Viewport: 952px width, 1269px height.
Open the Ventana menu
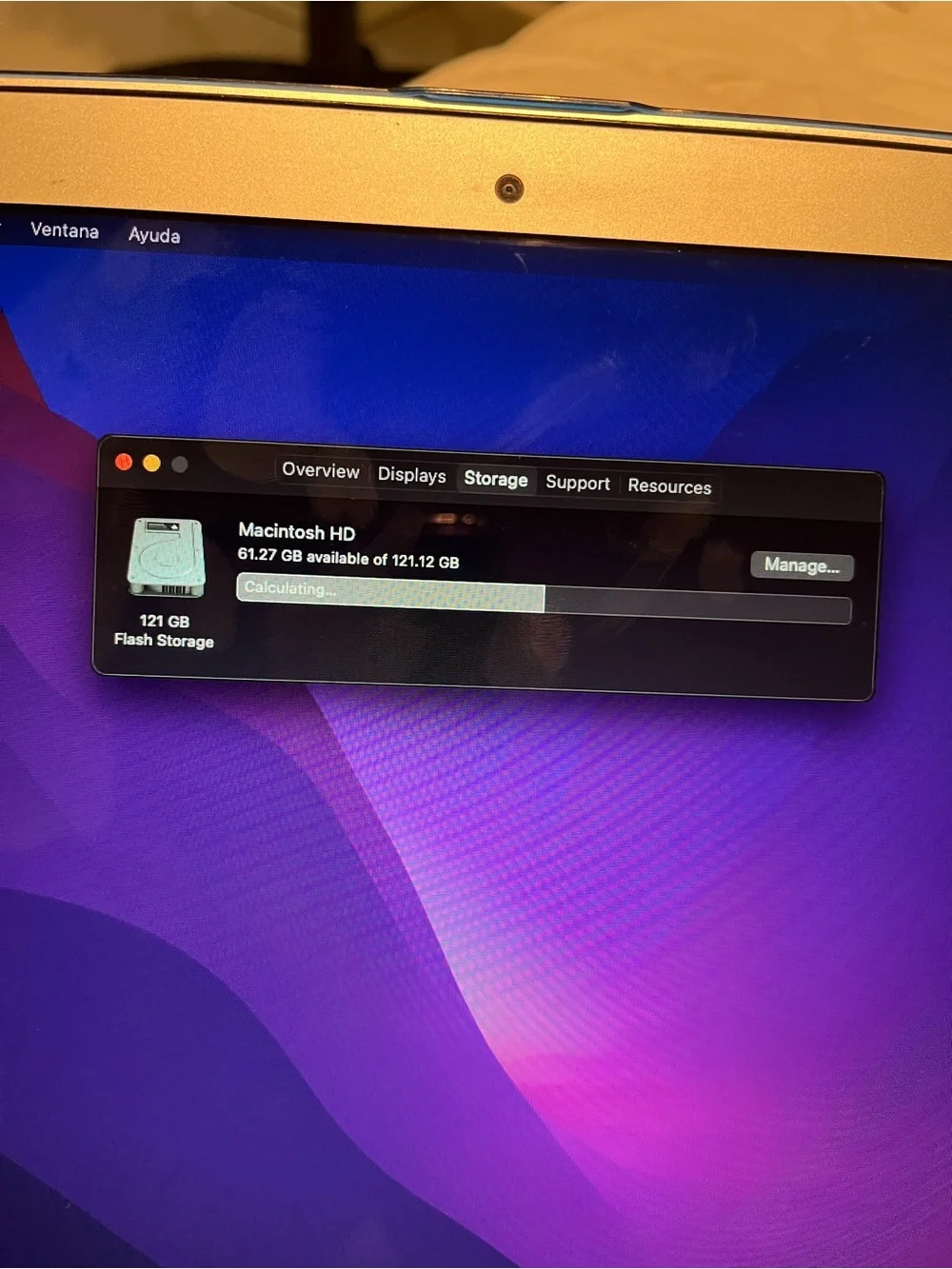tap(65, 230)
